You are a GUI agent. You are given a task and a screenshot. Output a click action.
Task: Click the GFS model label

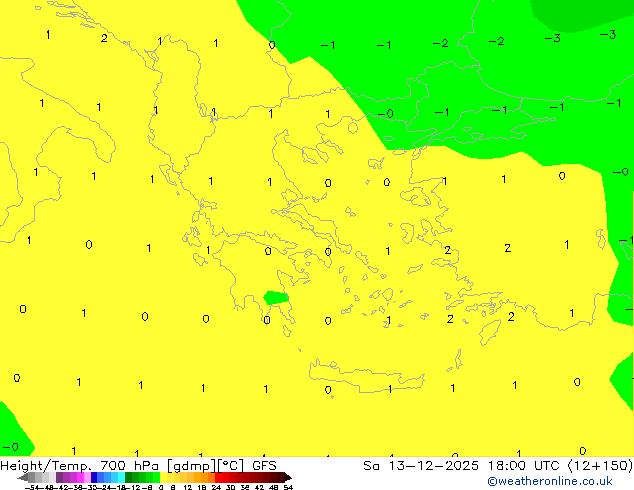(264, 465)
